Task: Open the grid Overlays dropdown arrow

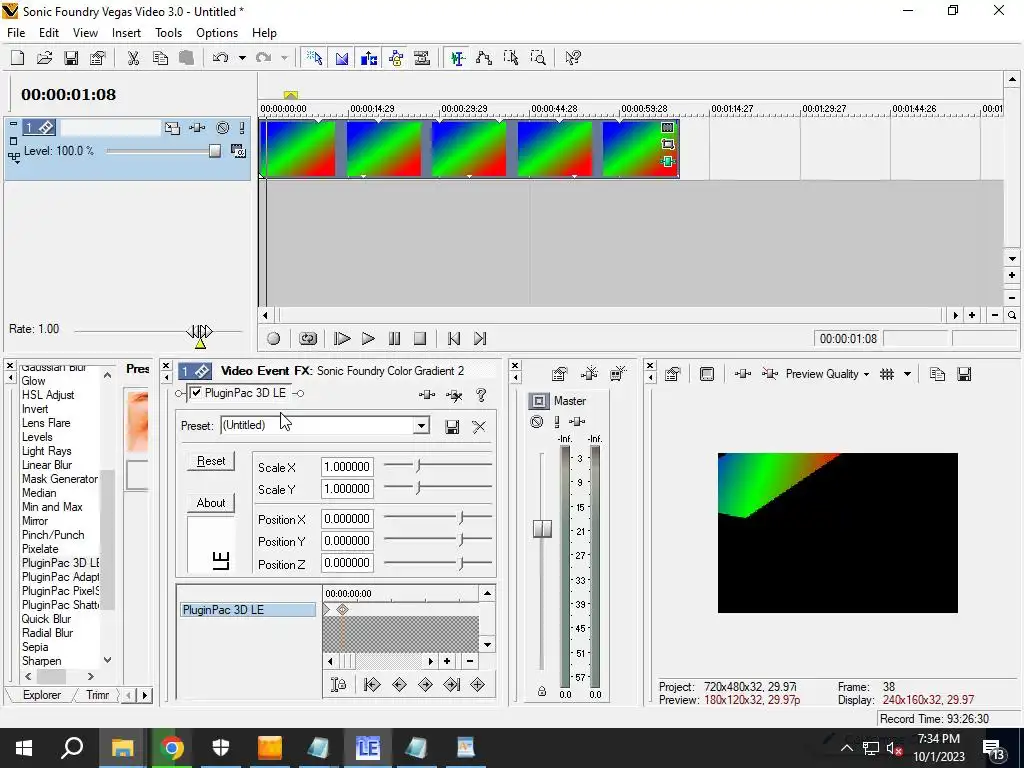Action: pyautogui.click(x=906, y=374)
